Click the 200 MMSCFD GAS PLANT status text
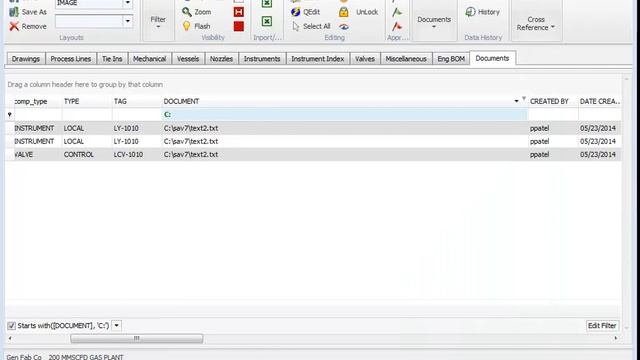 (86, 357)
